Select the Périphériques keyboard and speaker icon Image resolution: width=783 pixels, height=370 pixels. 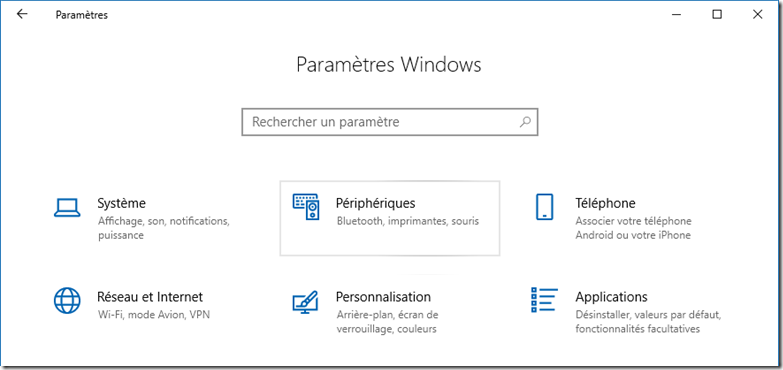click(306, 207)
